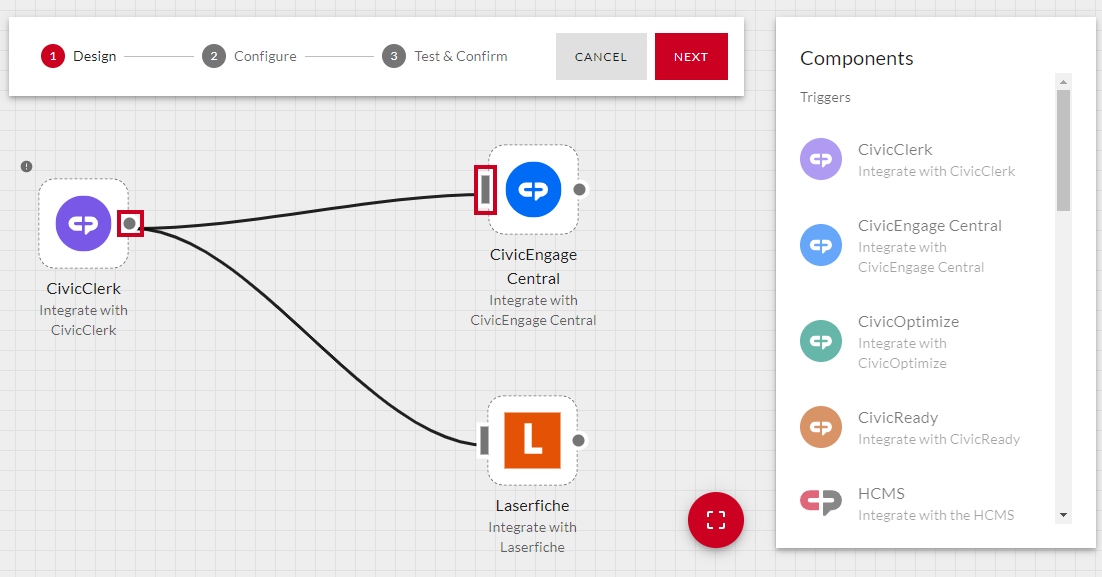Click the Components panel scroll down arrow
The height and width of the screenshot is (577, 1102).
(1063, 515)
